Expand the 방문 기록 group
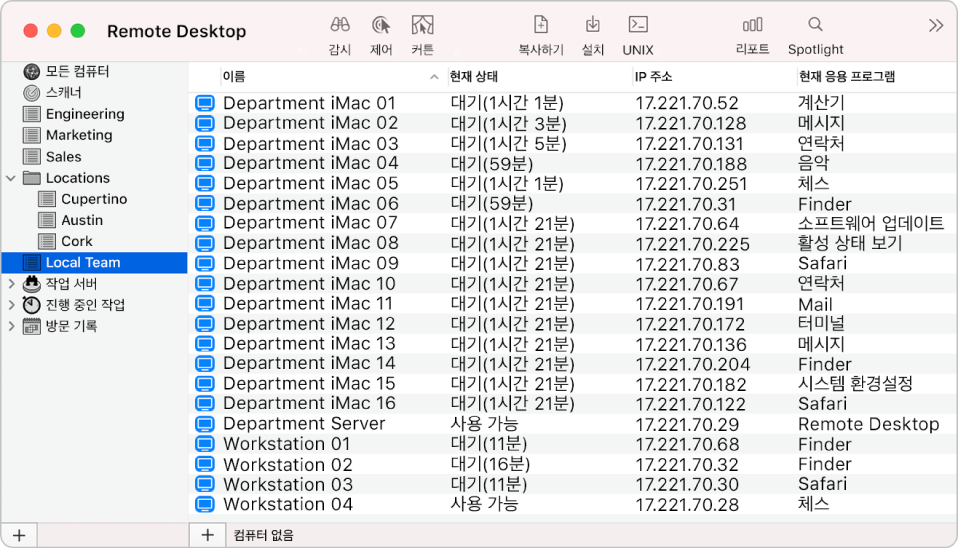The height and width of the screenshot is (548, 958). click(11, 325)
